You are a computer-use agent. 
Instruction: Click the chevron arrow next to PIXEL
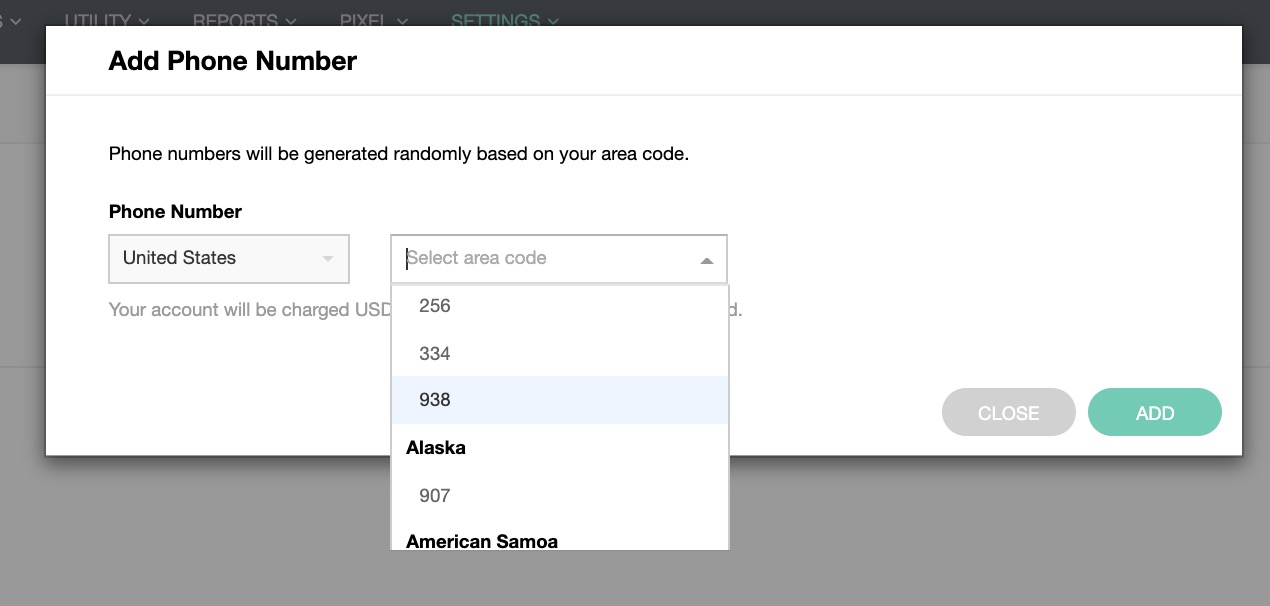coord(401,21)
